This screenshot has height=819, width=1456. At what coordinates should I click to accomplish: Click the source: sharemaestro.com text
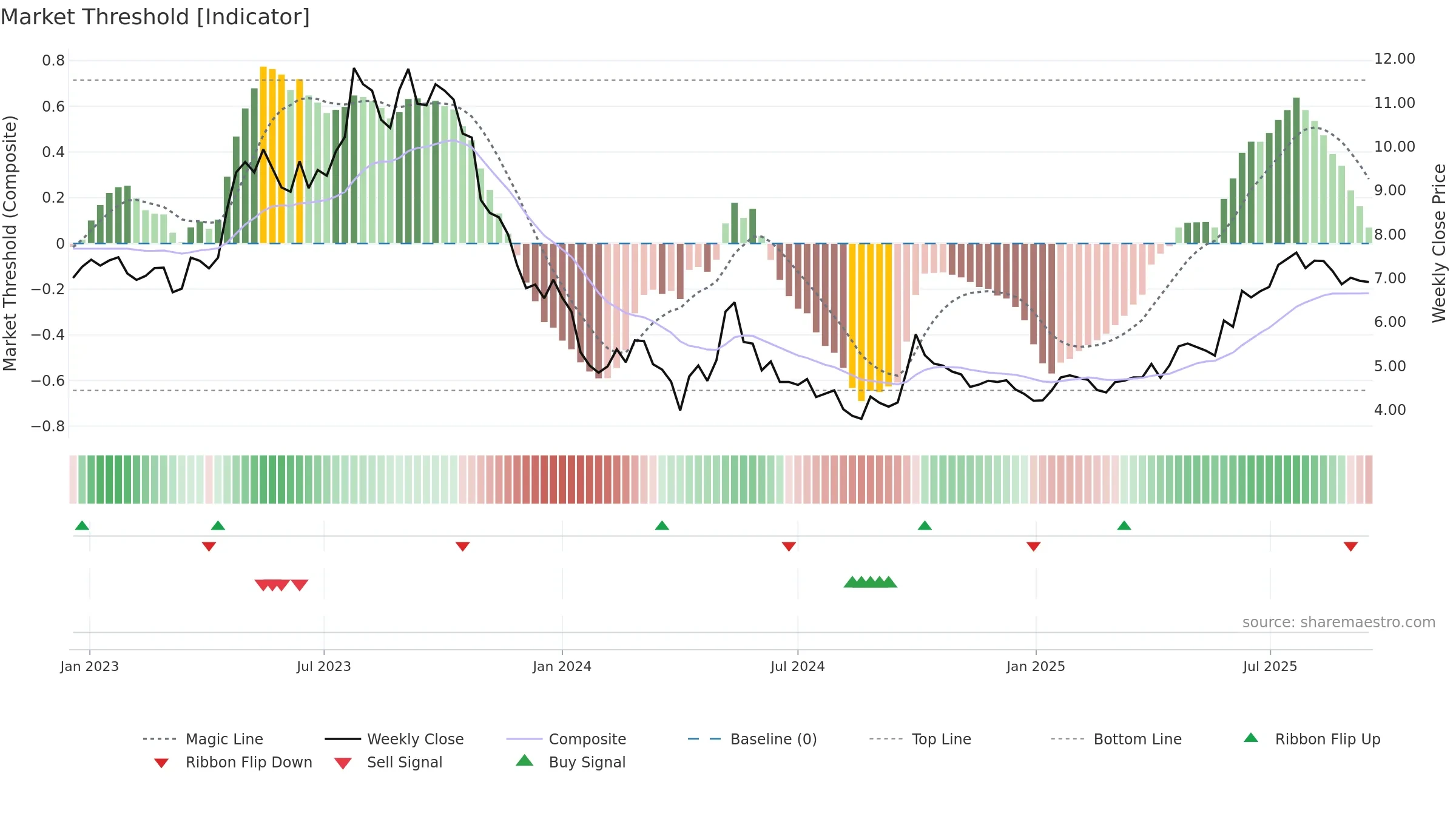(x=1339, y=622)
